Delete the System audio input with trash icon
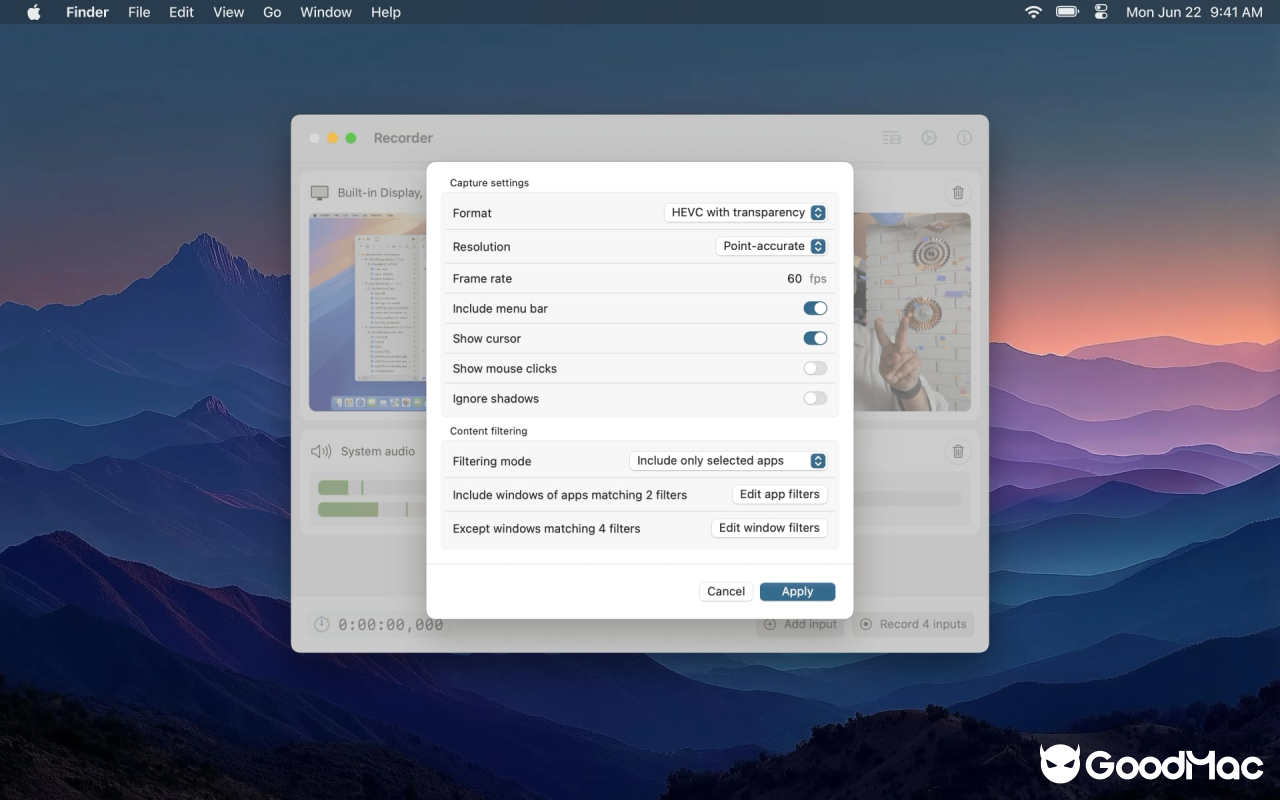Screen dimensions: 1280x800 [958, 452]
